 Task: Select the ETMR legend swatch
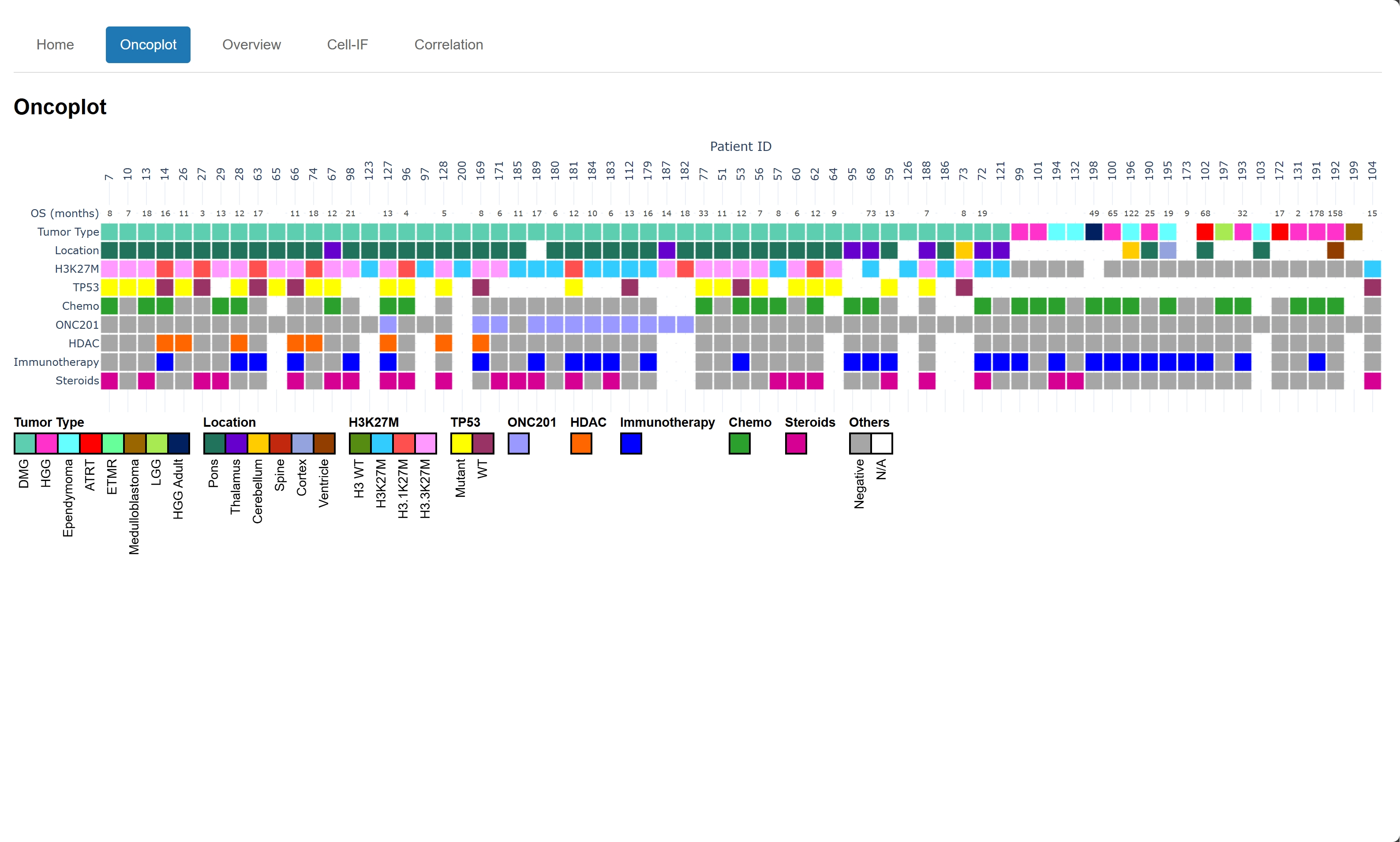pyautogui.click(x=113, y=443)
